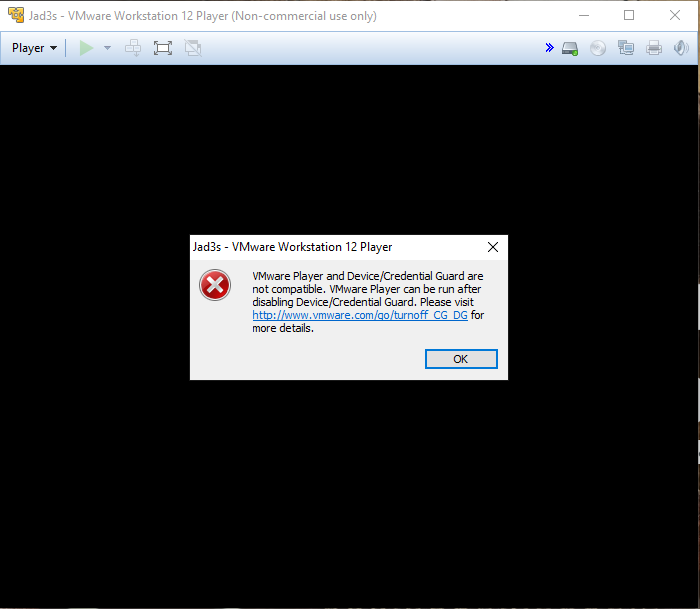
Task: Click the red error icon in dialog
Action: pyautogui.click(x=215, y=285)
